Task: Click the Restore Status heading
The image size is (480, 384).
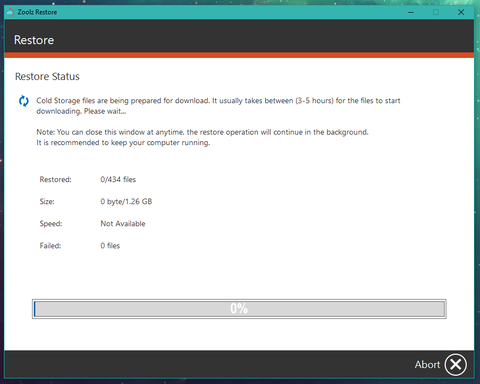Action: pyautogui.click(x=47, y=76)
